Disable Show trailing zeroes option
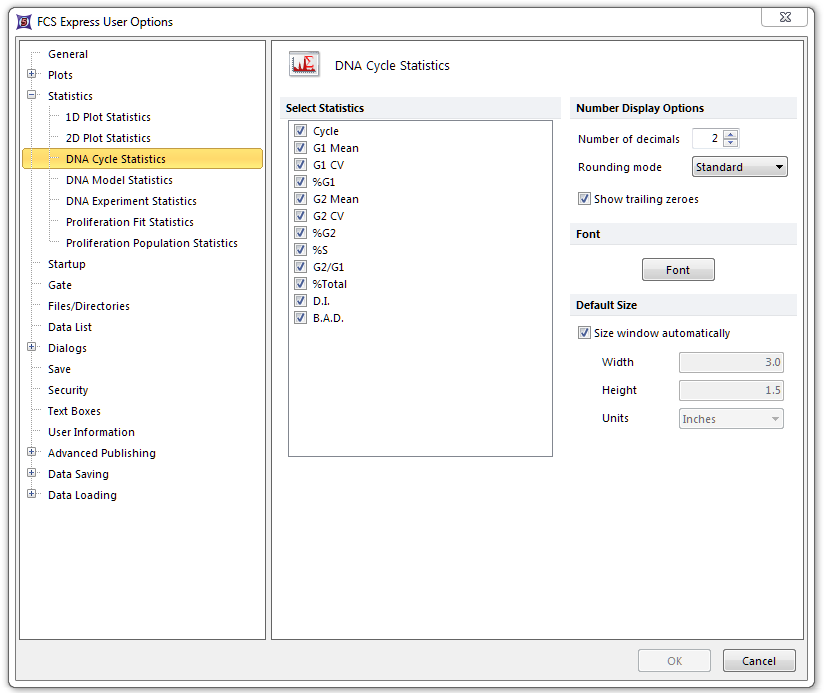 click(x=585, y=199)
